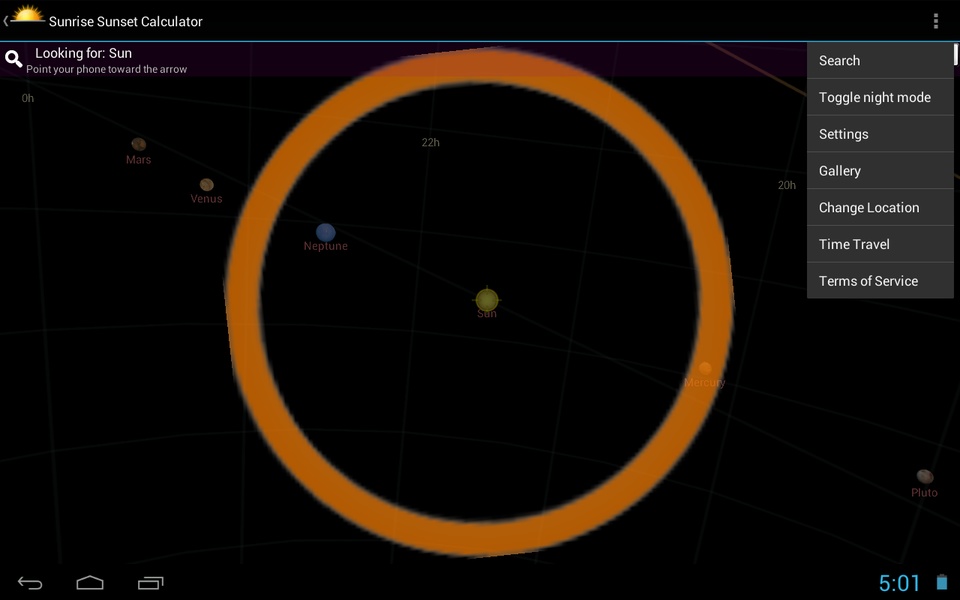Select the orange Mercury planet icon

(705, 367)
